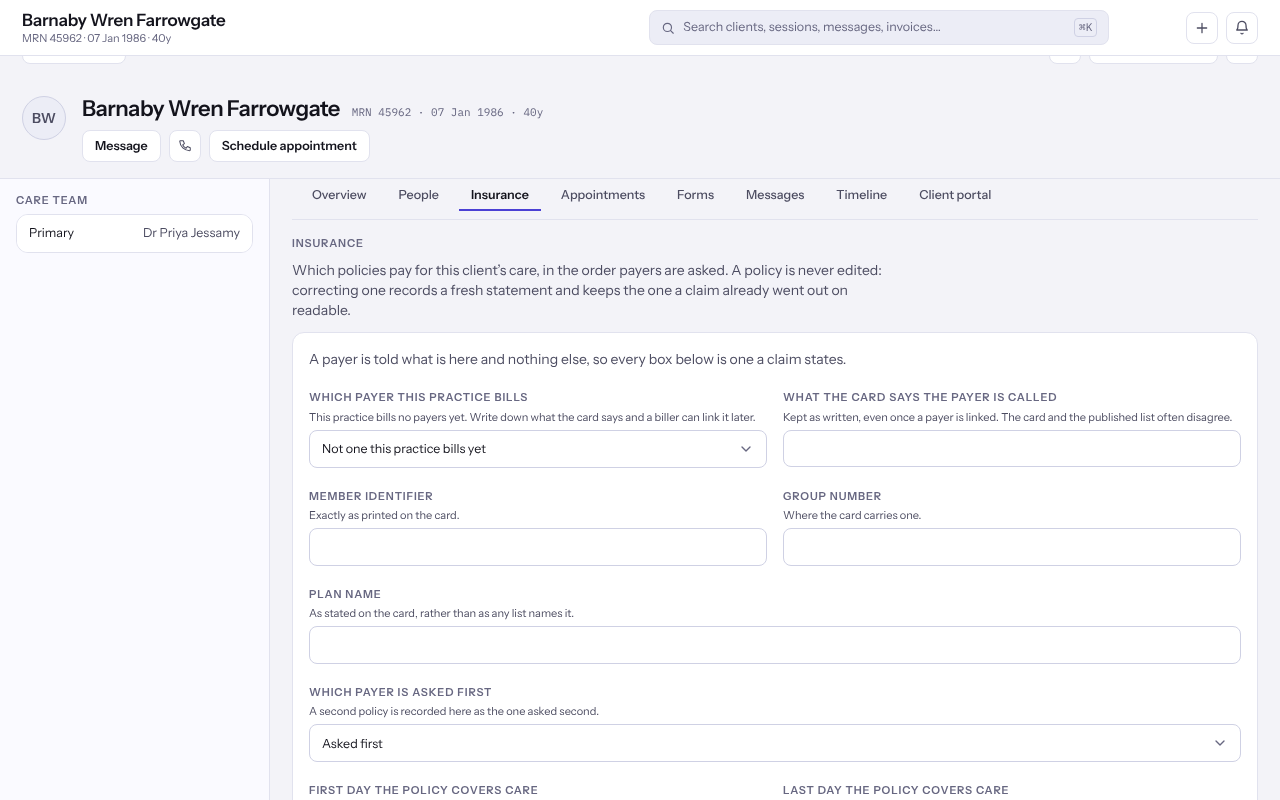Click 'MRN 45962 · 07 Jan 1986 · 40y' next to large name
This screenshot has width=1280, height=800.
click(447, 112)
